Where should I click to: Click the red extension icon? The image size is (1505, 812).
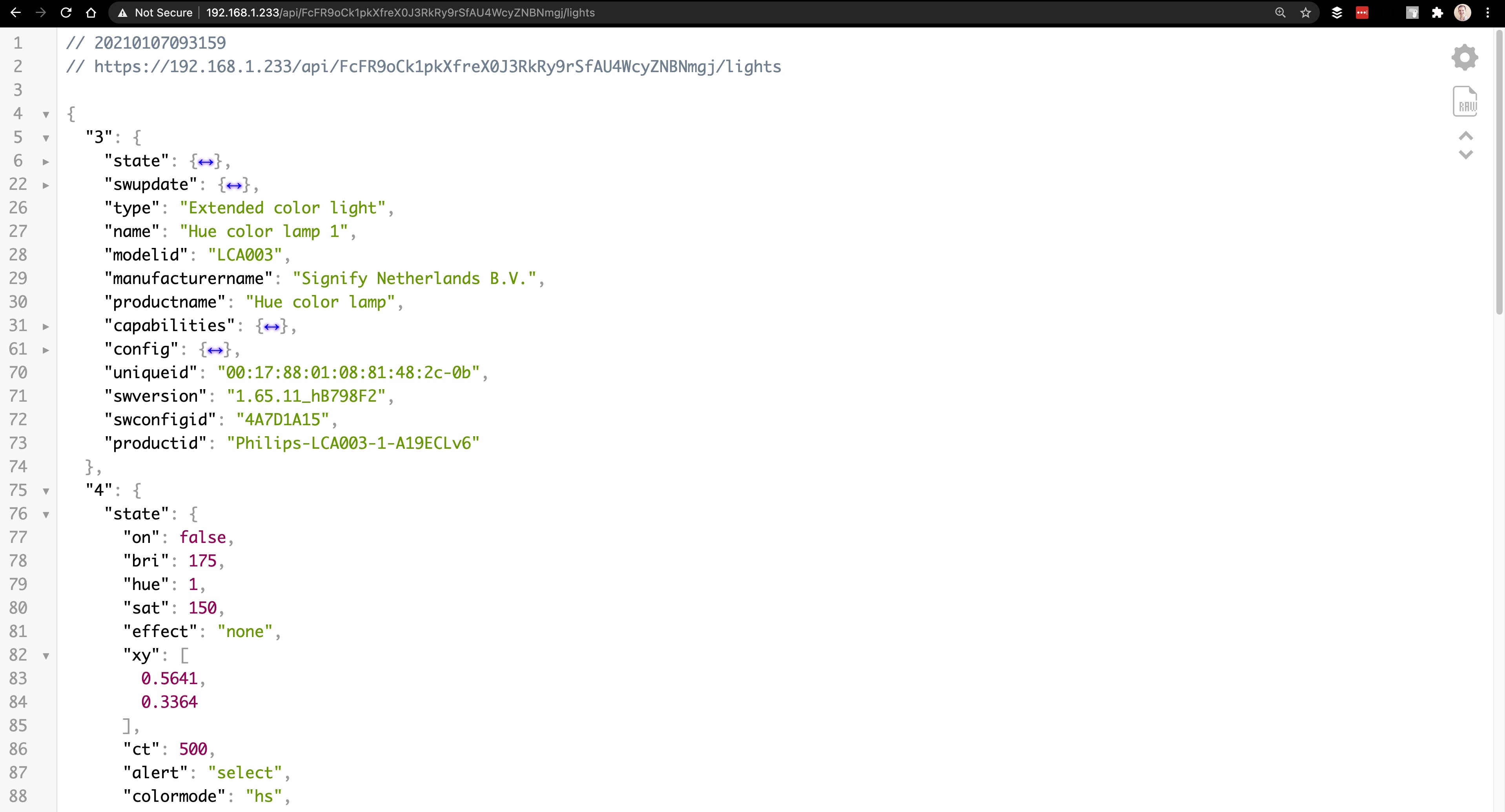click(1362, 12)
